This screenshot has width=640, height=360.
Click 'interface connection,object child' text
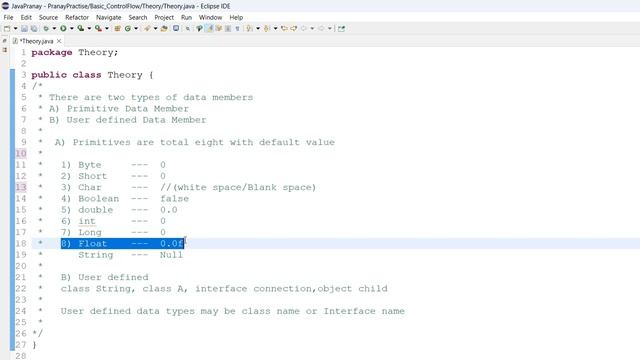[291, 289]
